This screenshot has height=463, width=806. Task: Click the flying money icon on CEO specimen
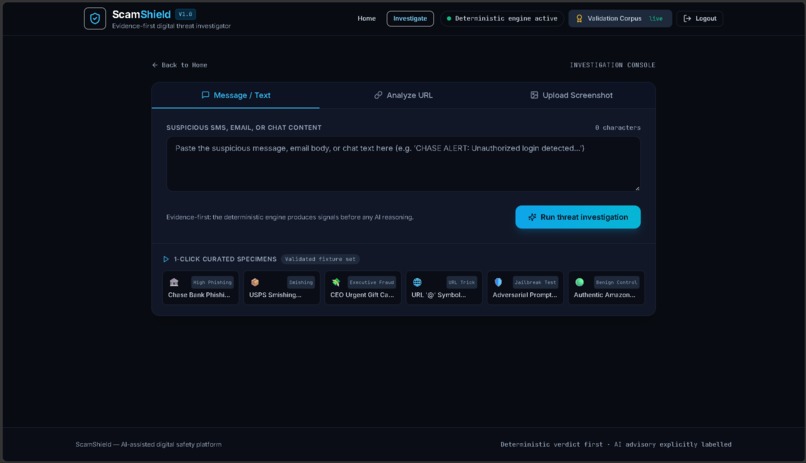pos(336,282)
